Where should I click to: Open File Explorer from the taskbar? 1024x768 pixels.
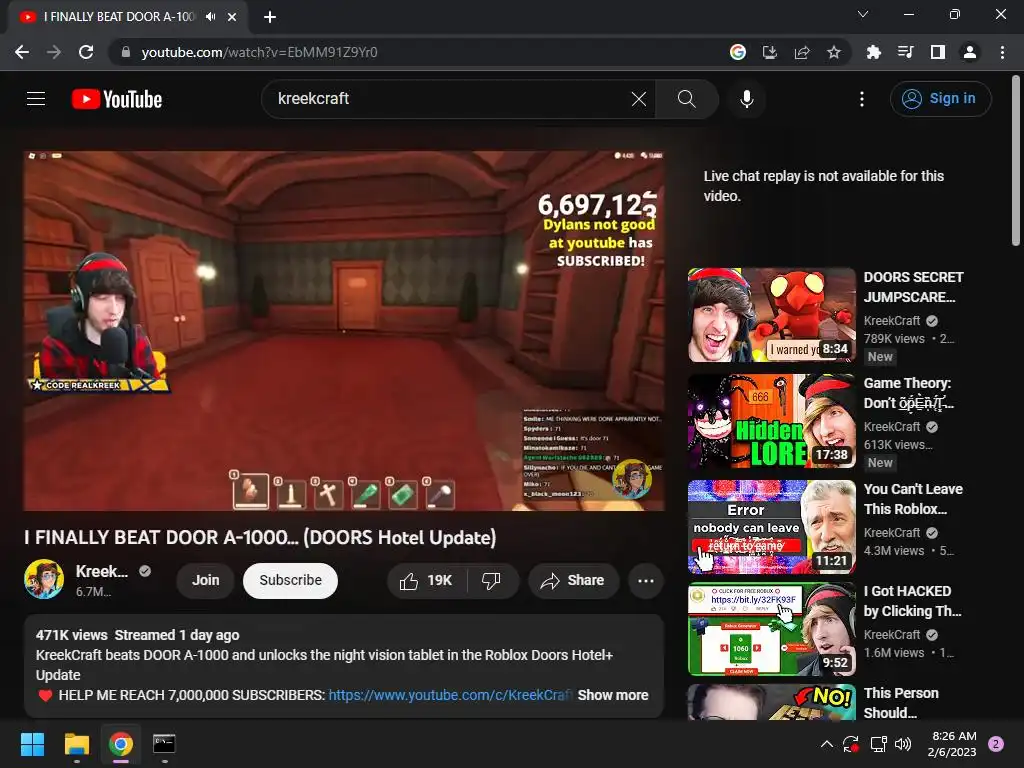[x=76, y=744]
